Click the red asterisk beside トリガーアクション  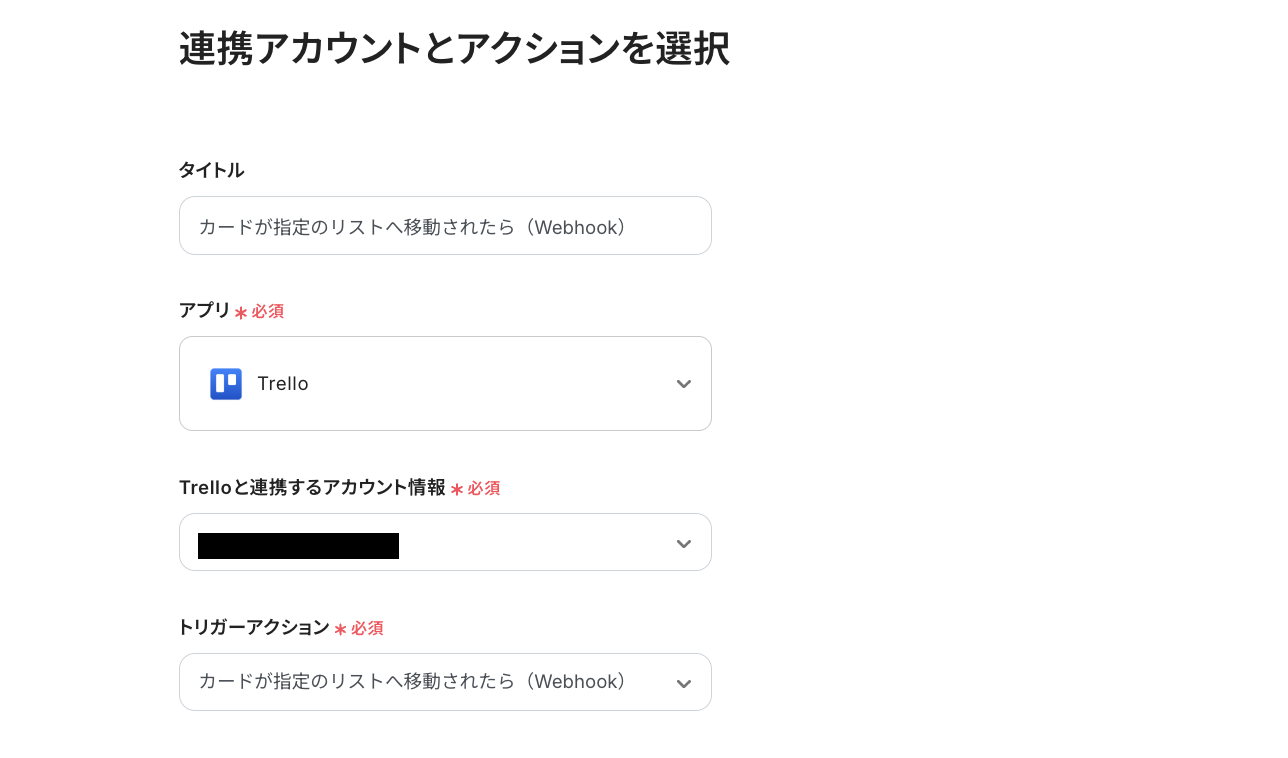point(340,630)
